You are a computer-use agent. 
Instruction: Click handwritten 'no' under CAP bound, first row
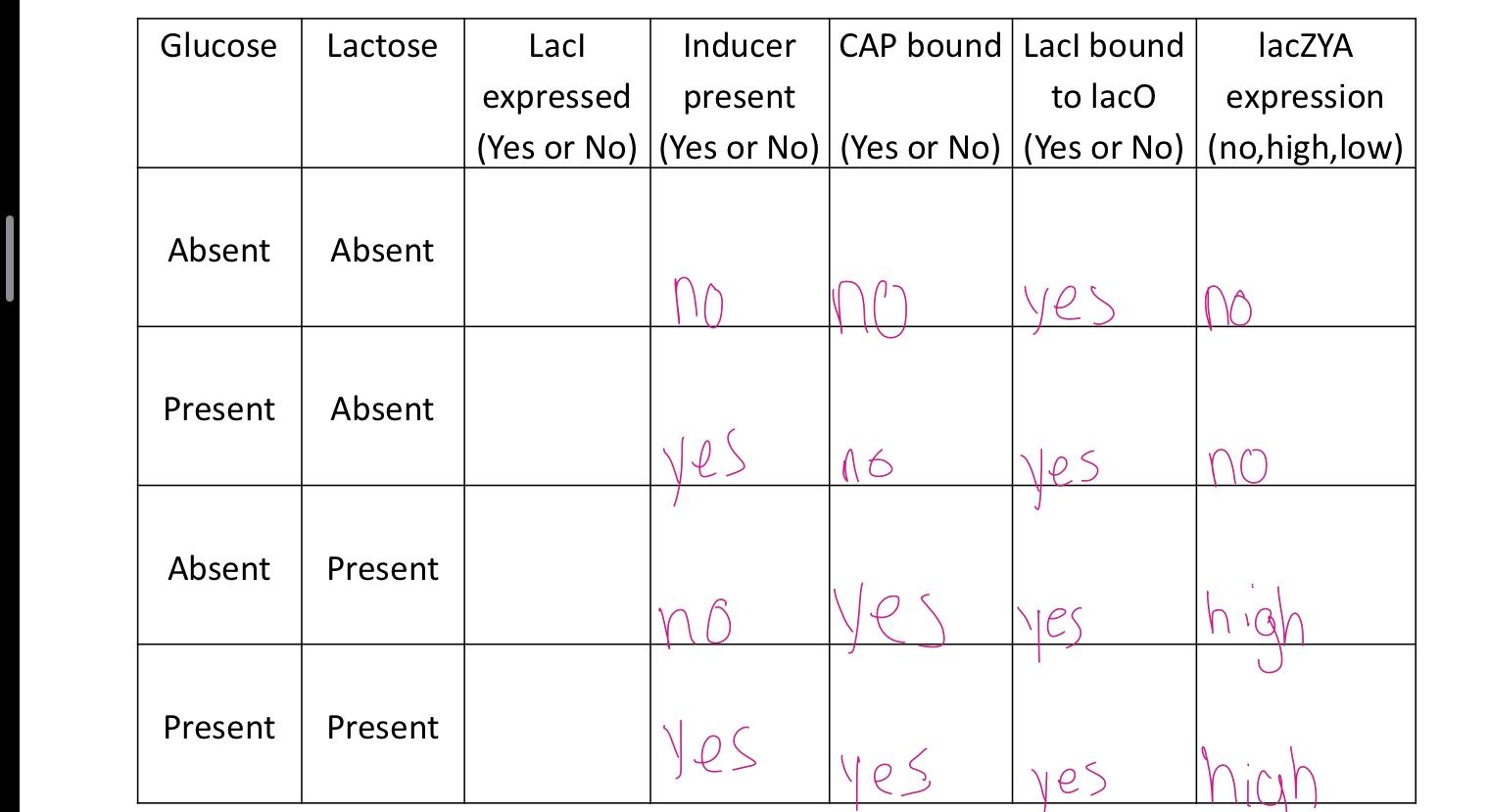(x=870, y=310)
